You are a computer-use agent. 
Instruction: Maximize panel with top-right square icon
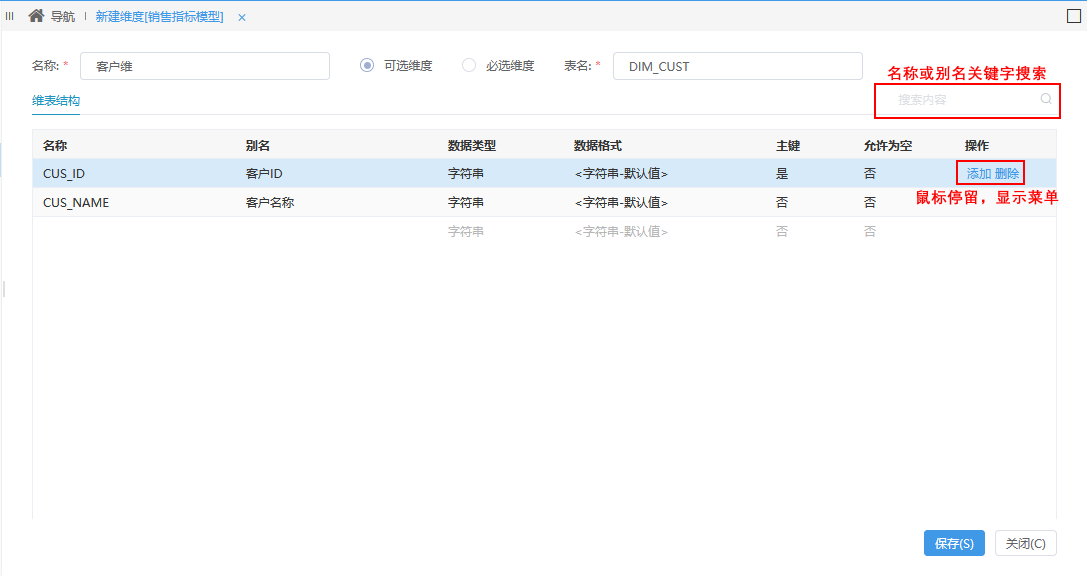[x=1074, y=16]
